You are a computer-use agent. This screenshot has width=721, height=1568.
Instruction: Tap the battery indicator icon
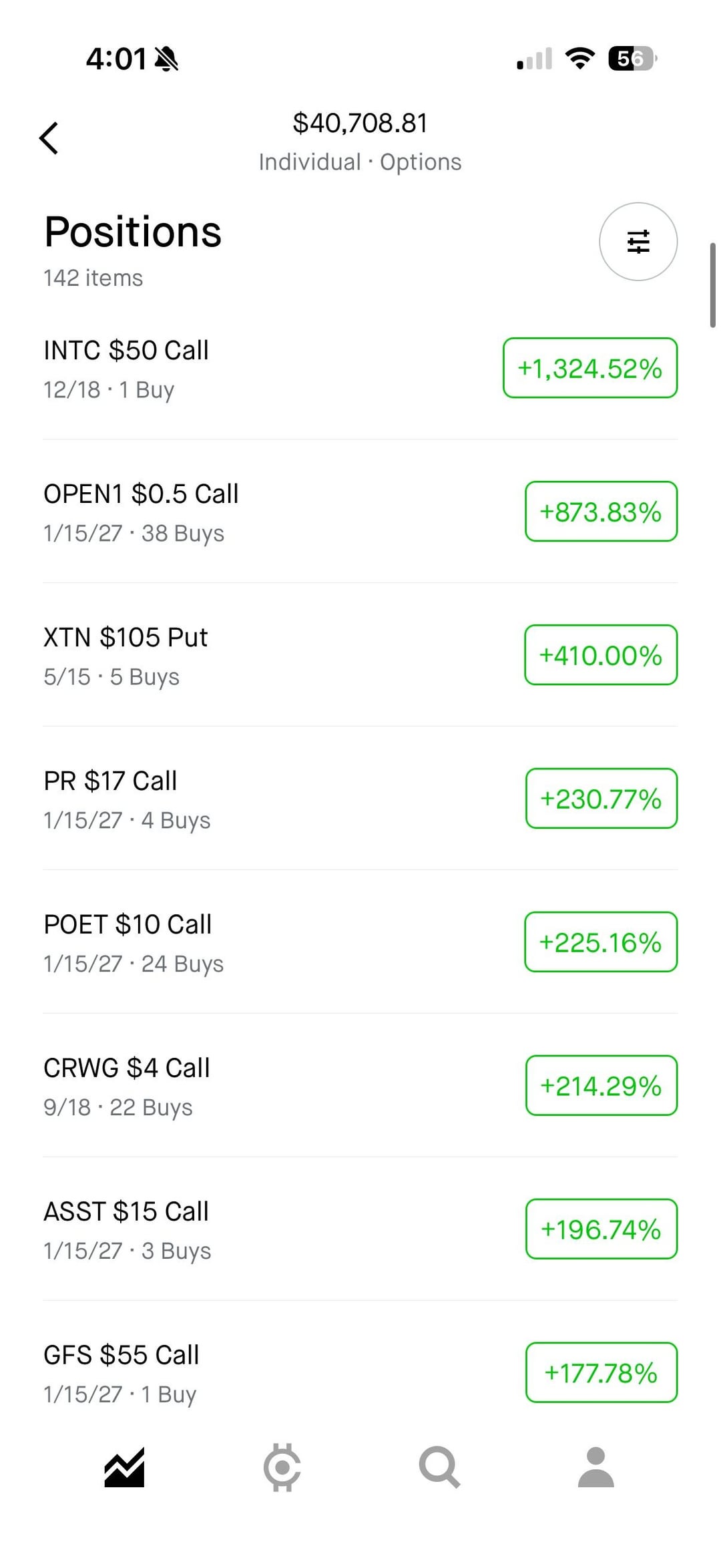632,59
